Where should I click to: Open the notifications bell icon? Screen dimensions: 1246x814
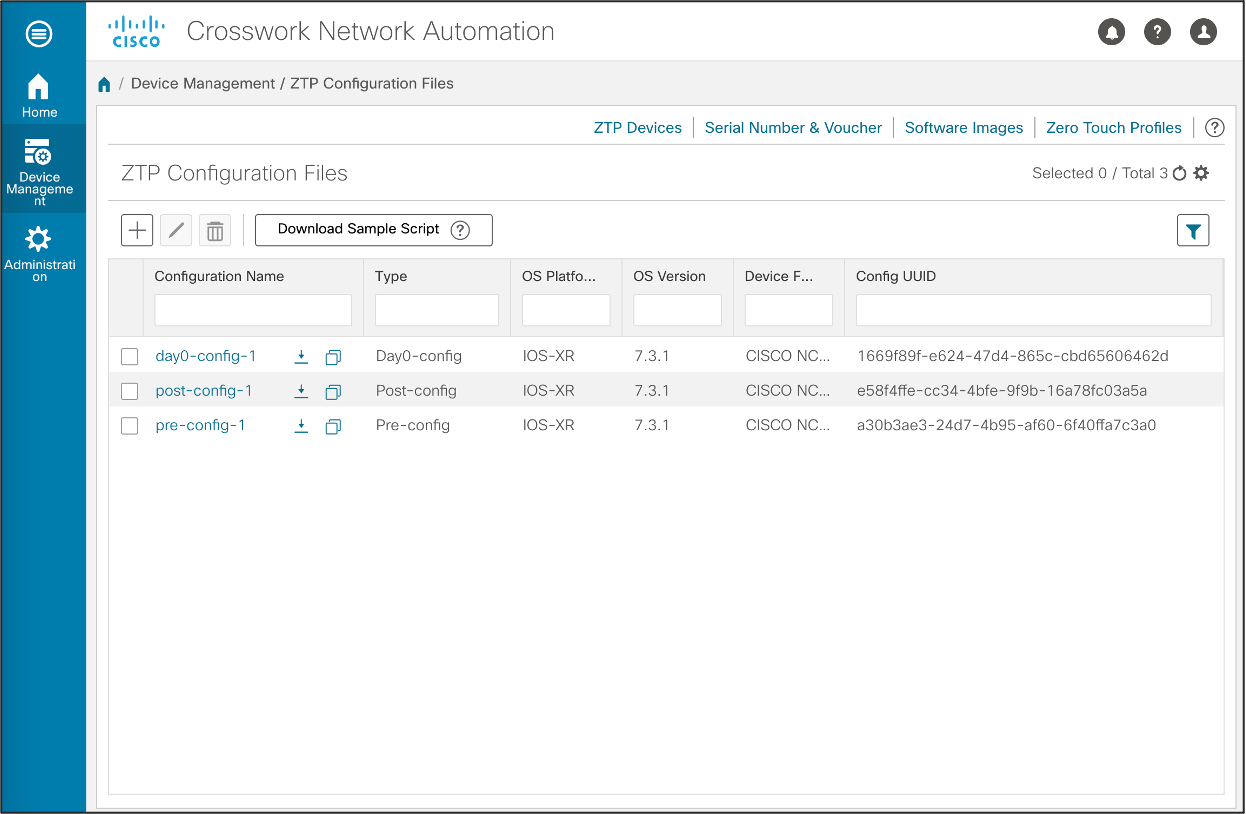[1111, 32]
